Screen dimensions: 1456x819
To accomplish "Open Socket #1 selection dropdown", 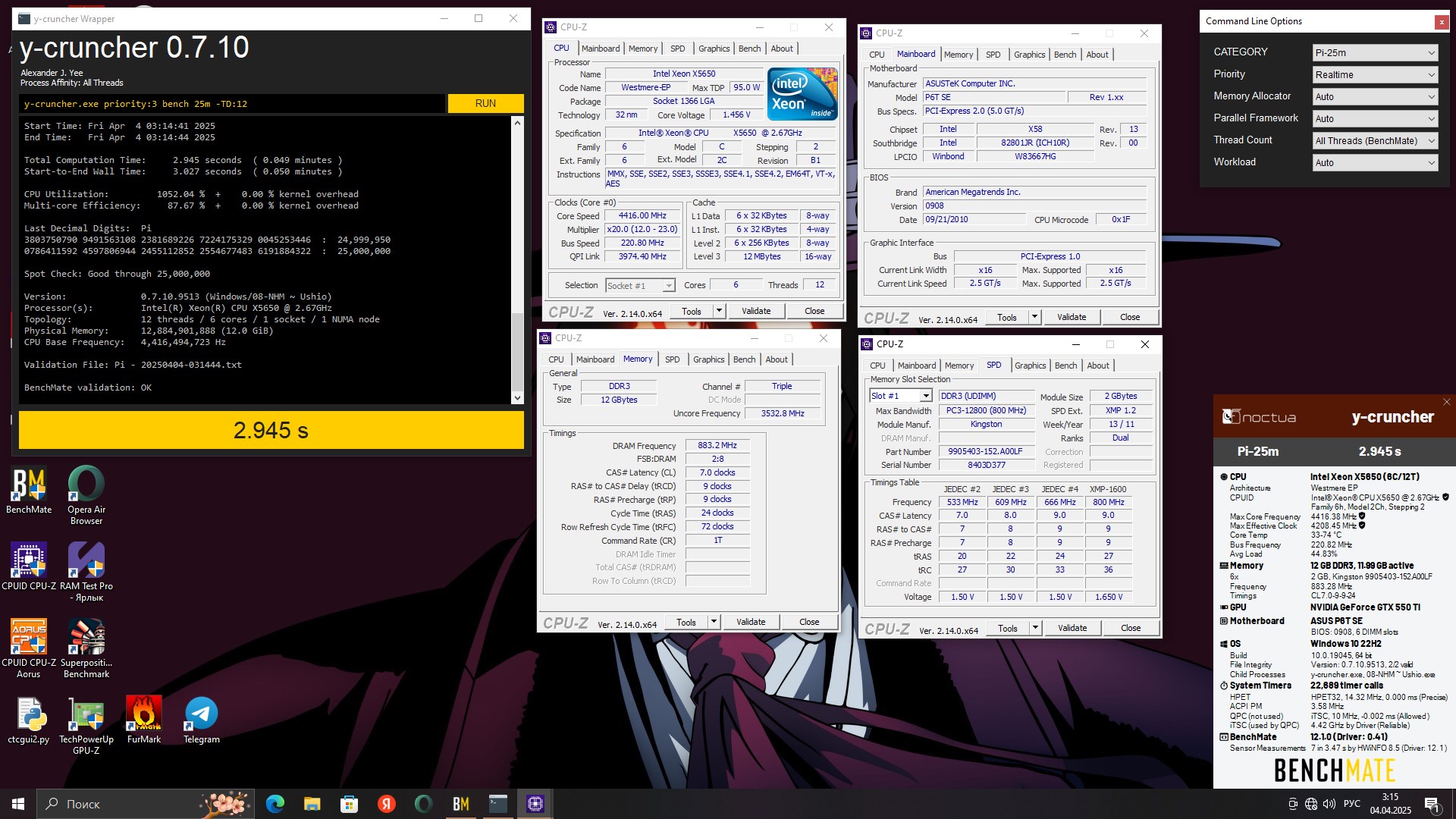I will point(640,286).
